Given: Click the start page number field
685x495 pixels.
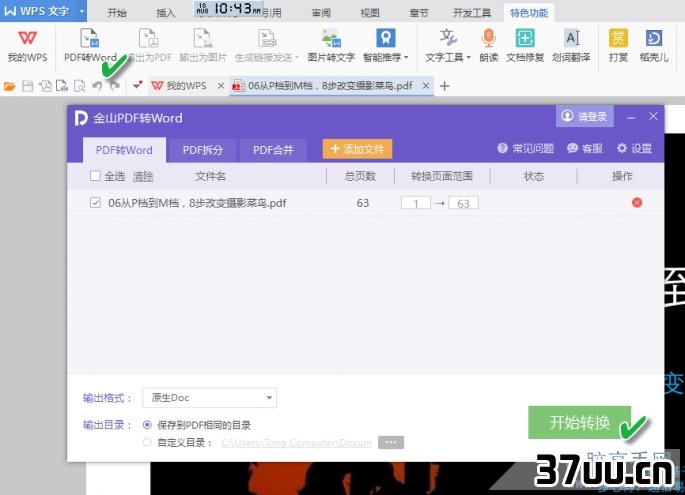Looking at the screenshot, I should [x=416, y=203].
